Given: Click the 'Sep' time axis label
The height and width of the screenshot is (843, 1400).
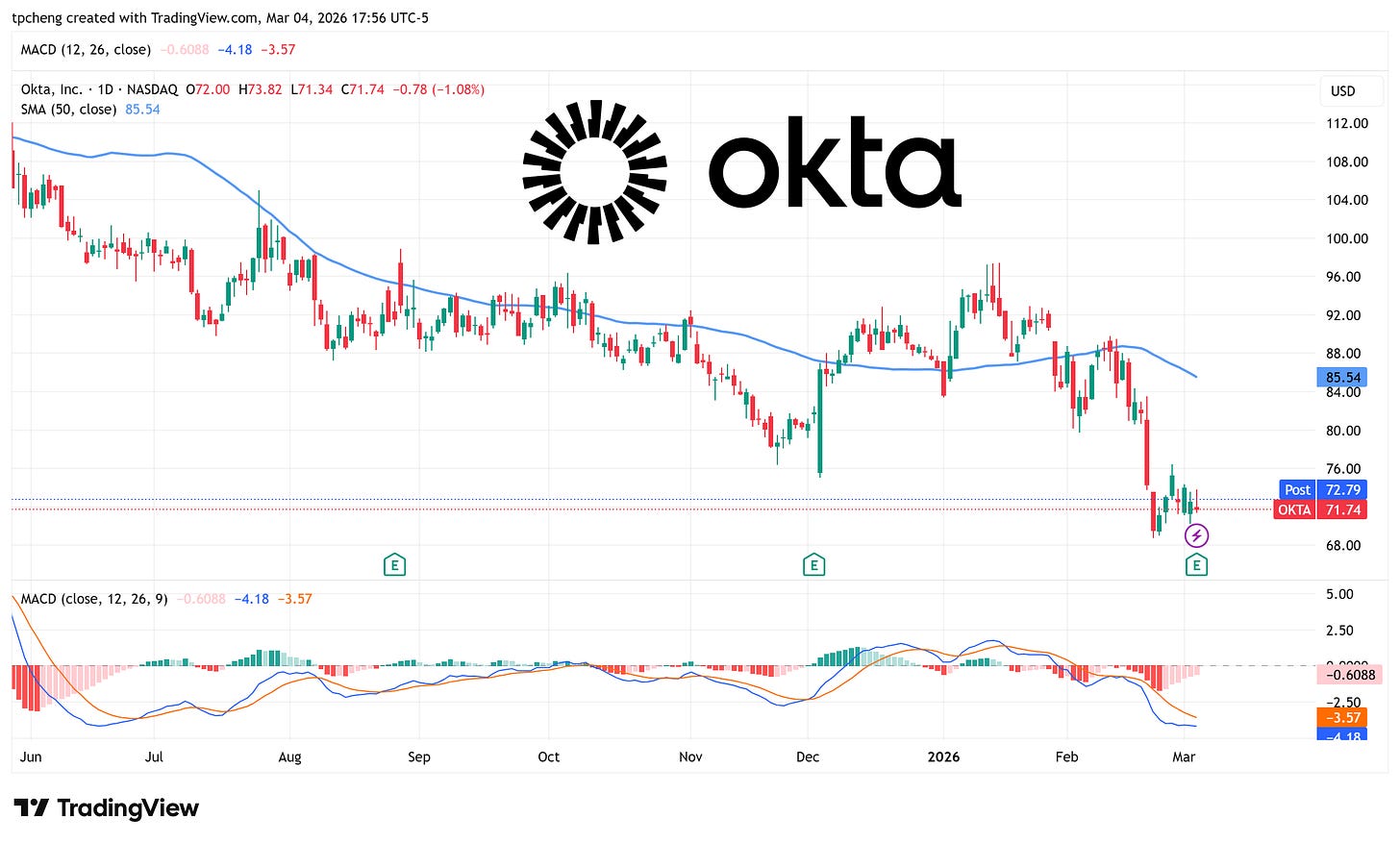Looking at the screenshot, I should [419, 756].
